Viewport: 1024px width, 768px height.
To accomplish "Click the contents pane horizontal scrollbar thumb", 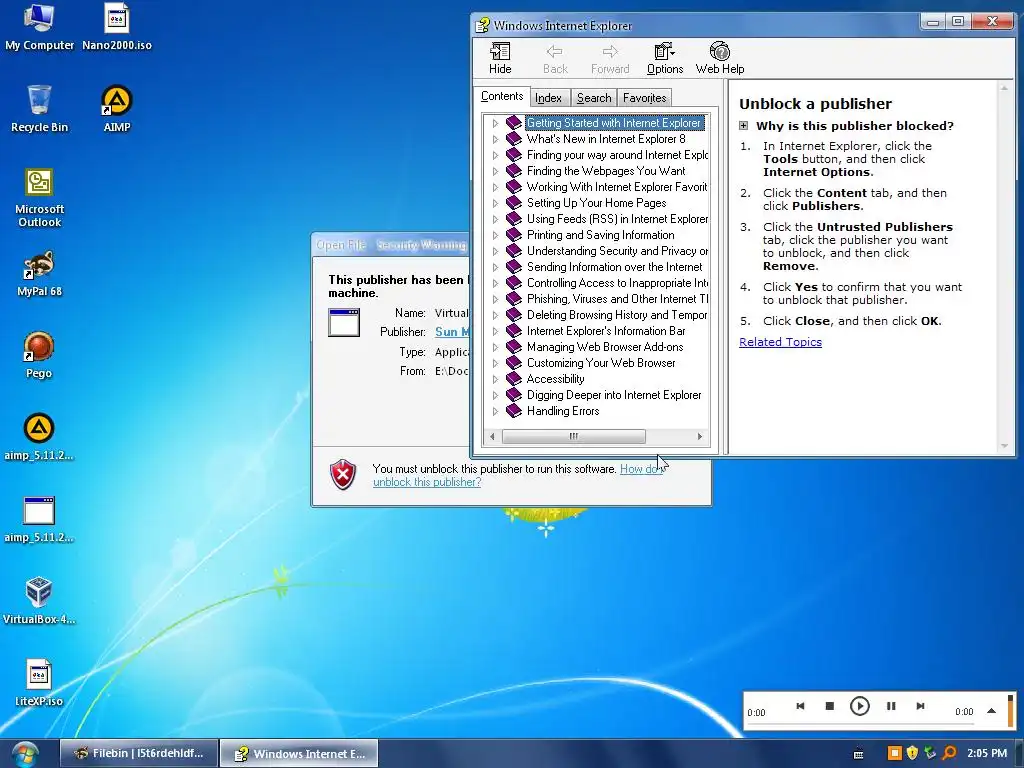I will point(573,436).
